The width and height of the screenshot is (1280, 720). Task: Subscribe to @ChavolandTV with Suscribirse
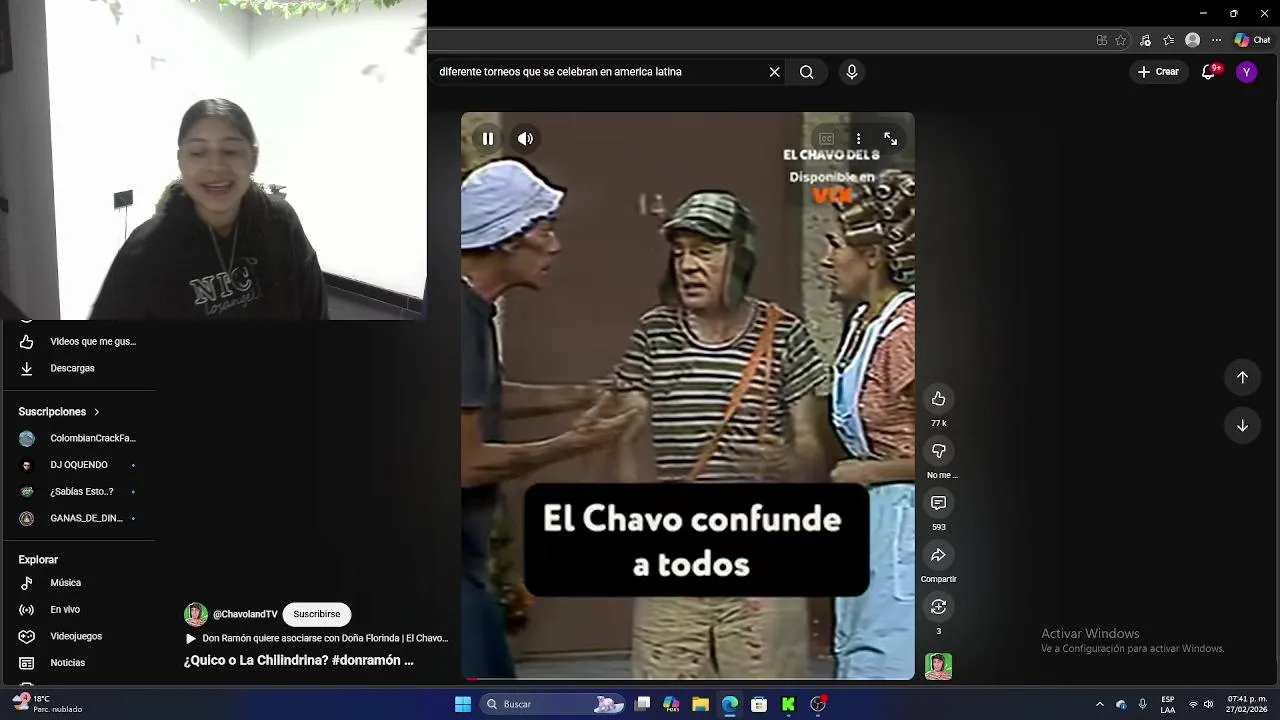[x=316, y=614]
